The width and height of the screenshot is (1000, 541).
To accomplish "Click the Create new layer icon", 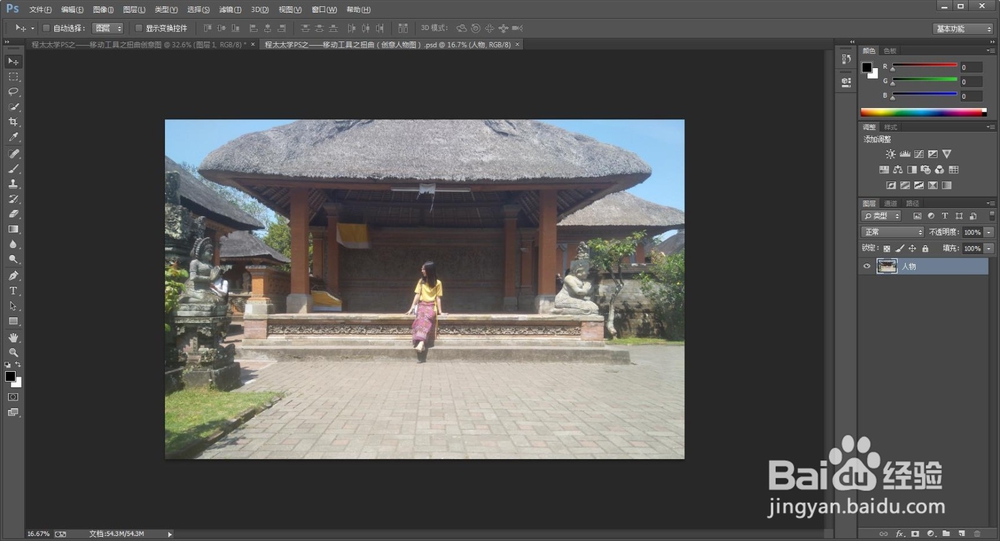I will (x=962, y=533).
